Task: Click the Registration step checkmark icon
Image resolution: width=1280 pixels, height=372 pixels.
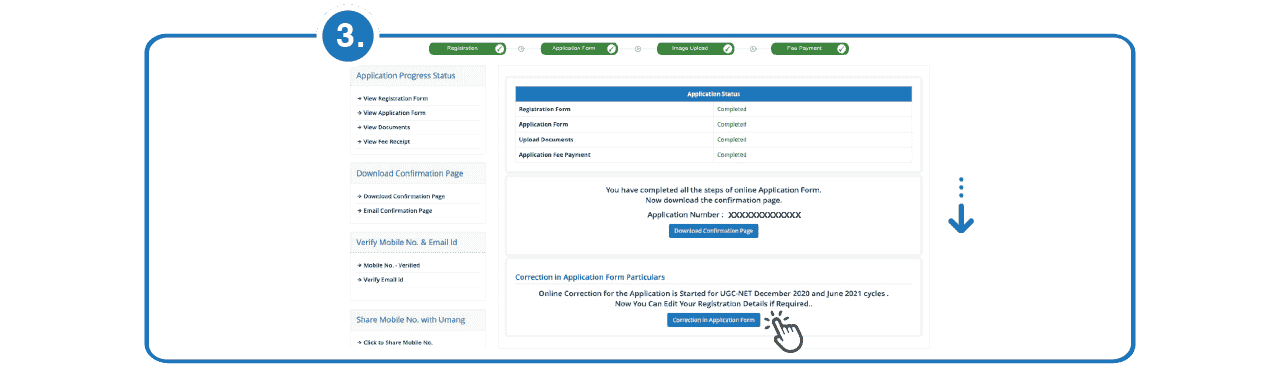Action: (499, 48)
